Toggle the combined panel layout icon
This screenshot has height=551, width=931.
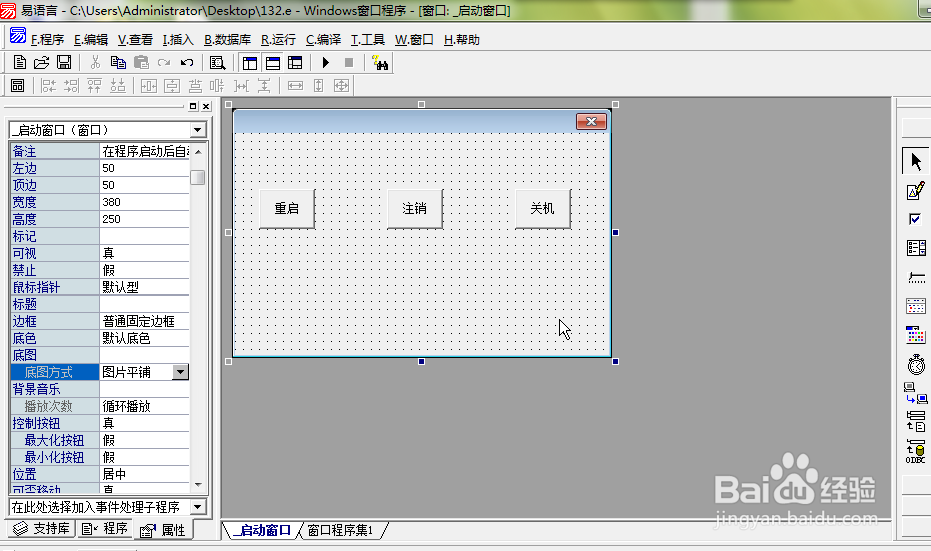(x=295, y=62)
